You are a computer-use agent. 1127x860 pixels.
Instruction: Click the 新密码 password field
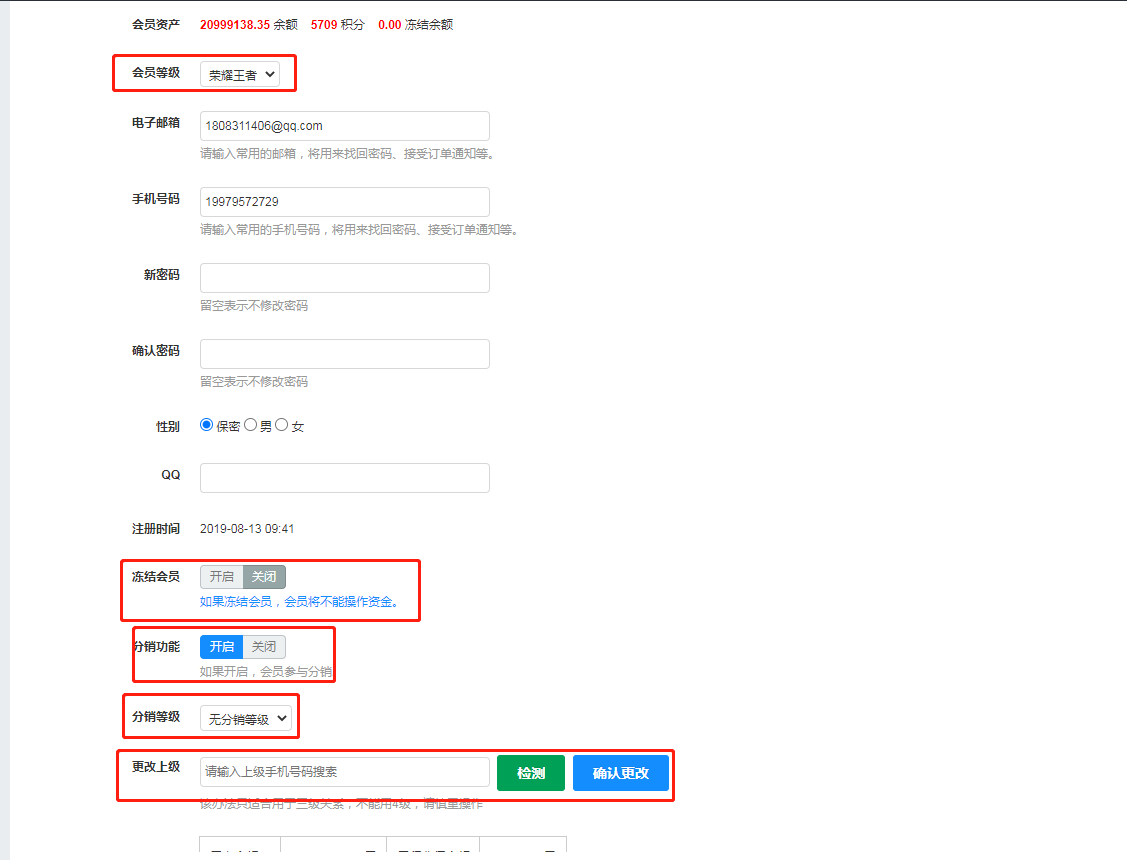click(344, 278)
